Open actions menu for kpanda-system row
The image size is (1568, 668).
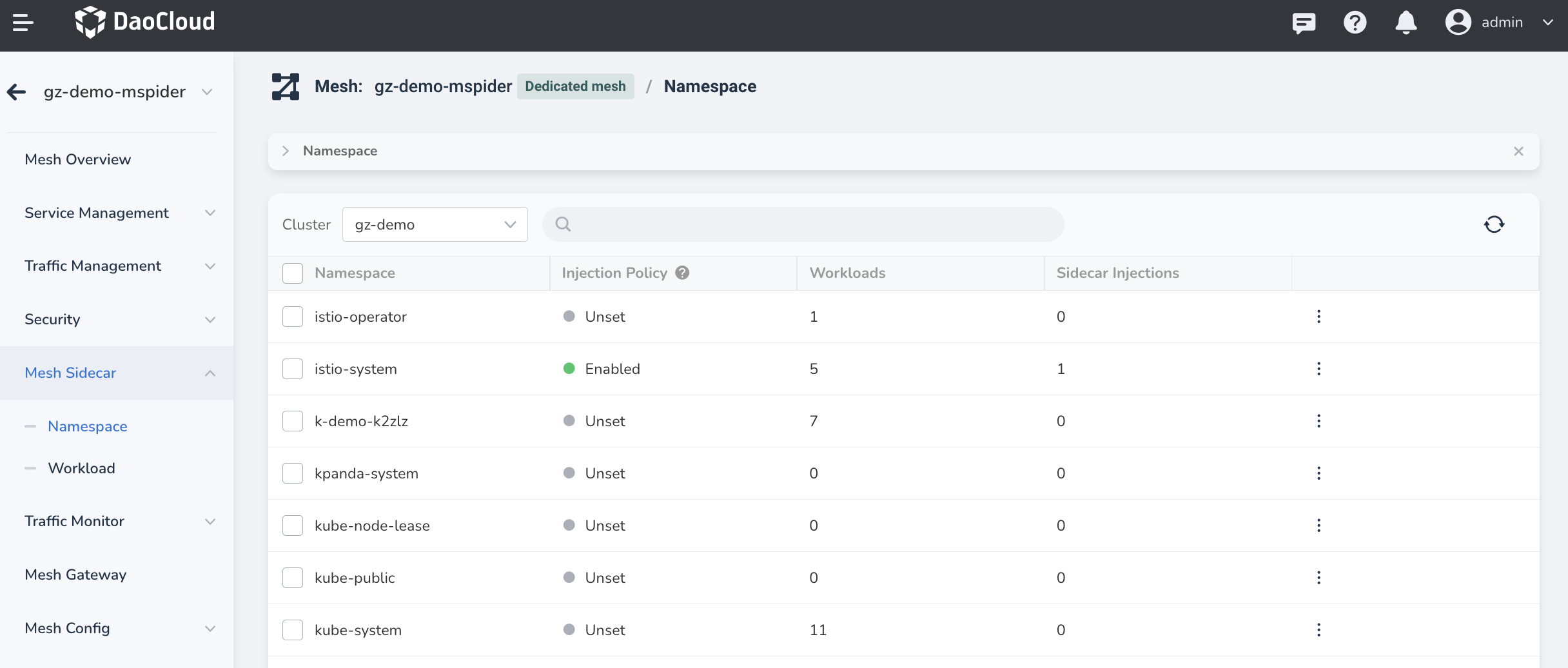1318,473
